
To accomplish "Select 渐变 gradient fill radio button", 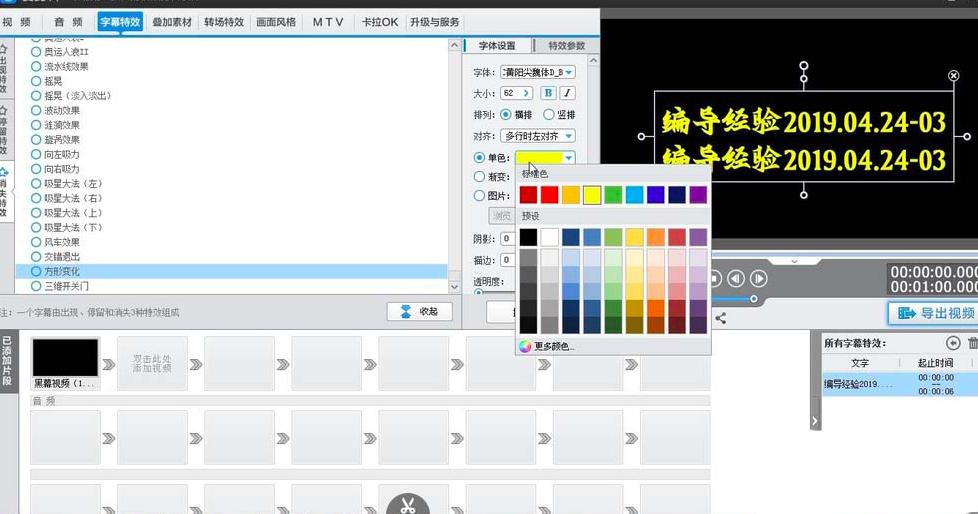I will pyautogui.click(x=480, y=177).
